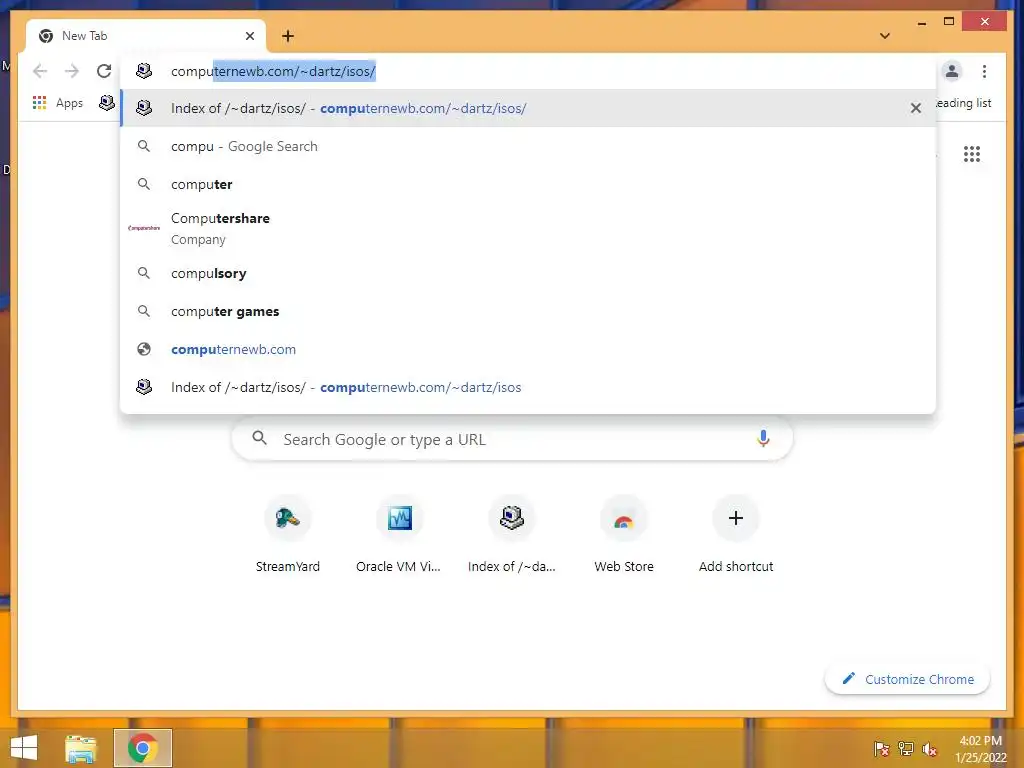Open the Windows Start menu
This screenshot has width=1024, height=768.
tap(24, 748)
